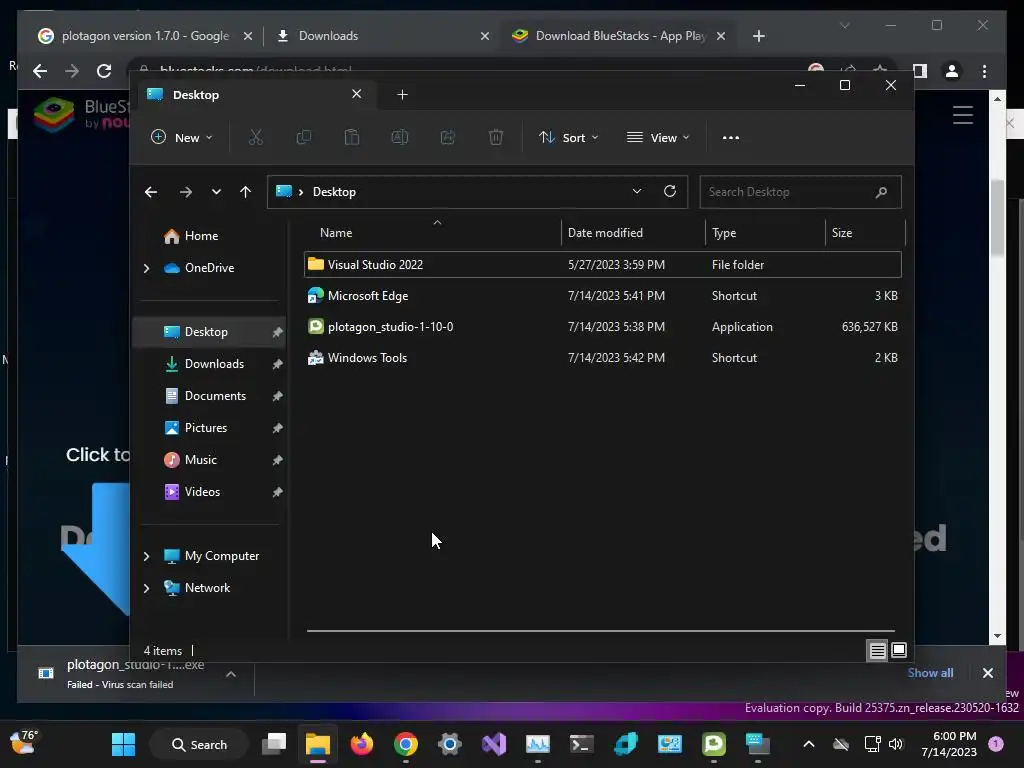Viewport: 1024px width, 768px height.
Task: Open download item options chevron
Action: point(231,674)
